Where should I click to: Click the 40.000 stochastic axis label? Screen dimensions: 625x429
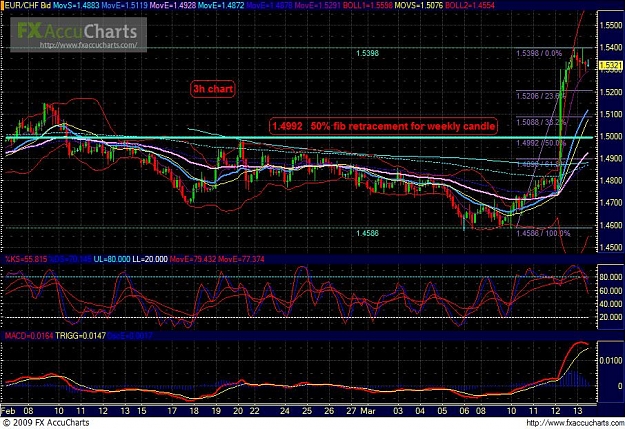point(611,304)
